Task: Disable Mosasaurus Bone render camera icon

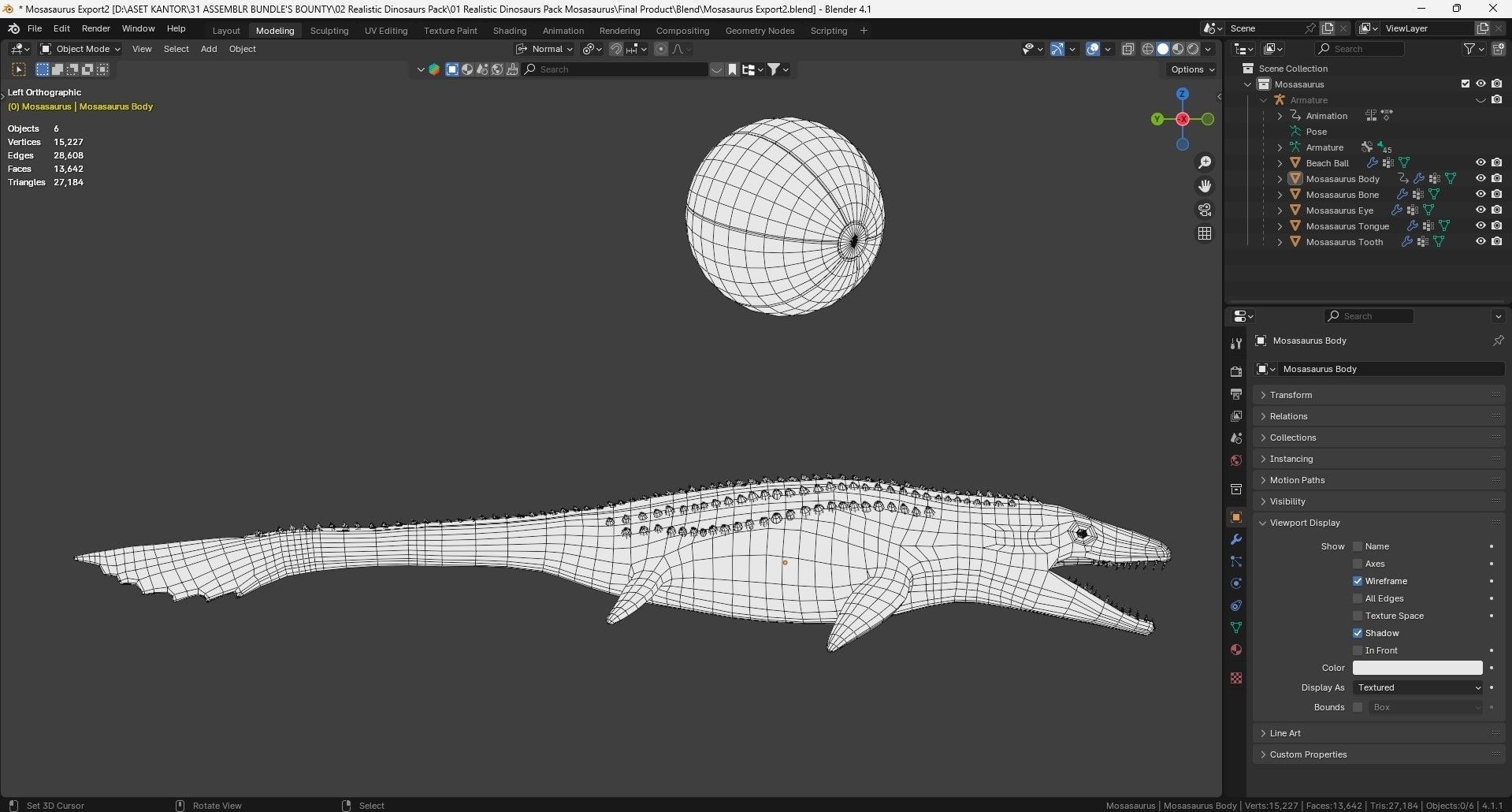Action: click(1496, 195)
